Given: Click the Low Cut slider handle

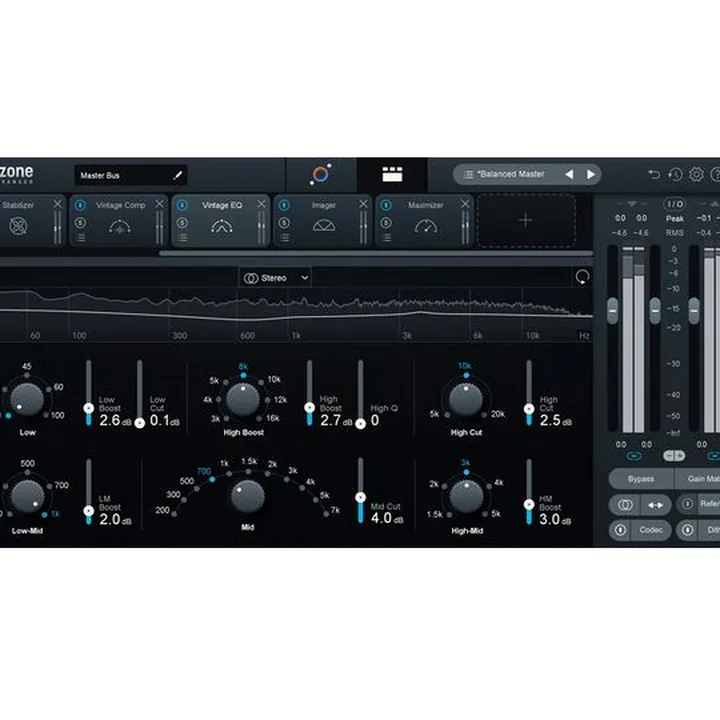Looking at the screenshot, I should pyautogui.click(x=140, y=423).
